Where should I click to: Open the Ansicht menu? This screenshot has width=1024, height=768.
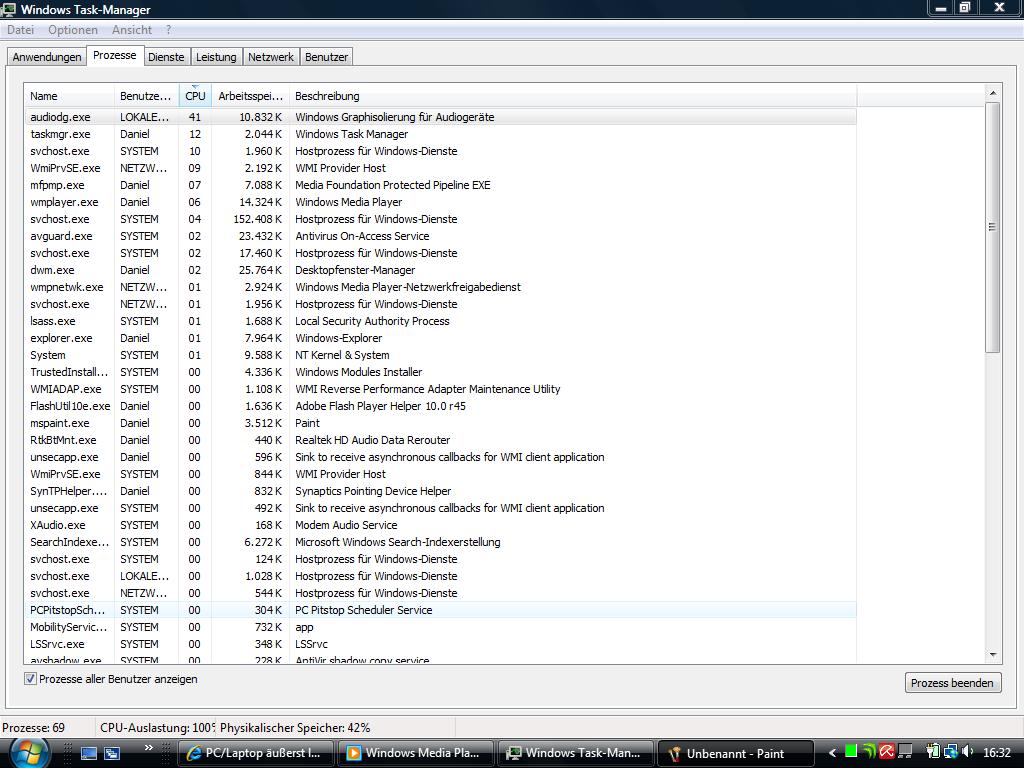[x=131, y=30]
